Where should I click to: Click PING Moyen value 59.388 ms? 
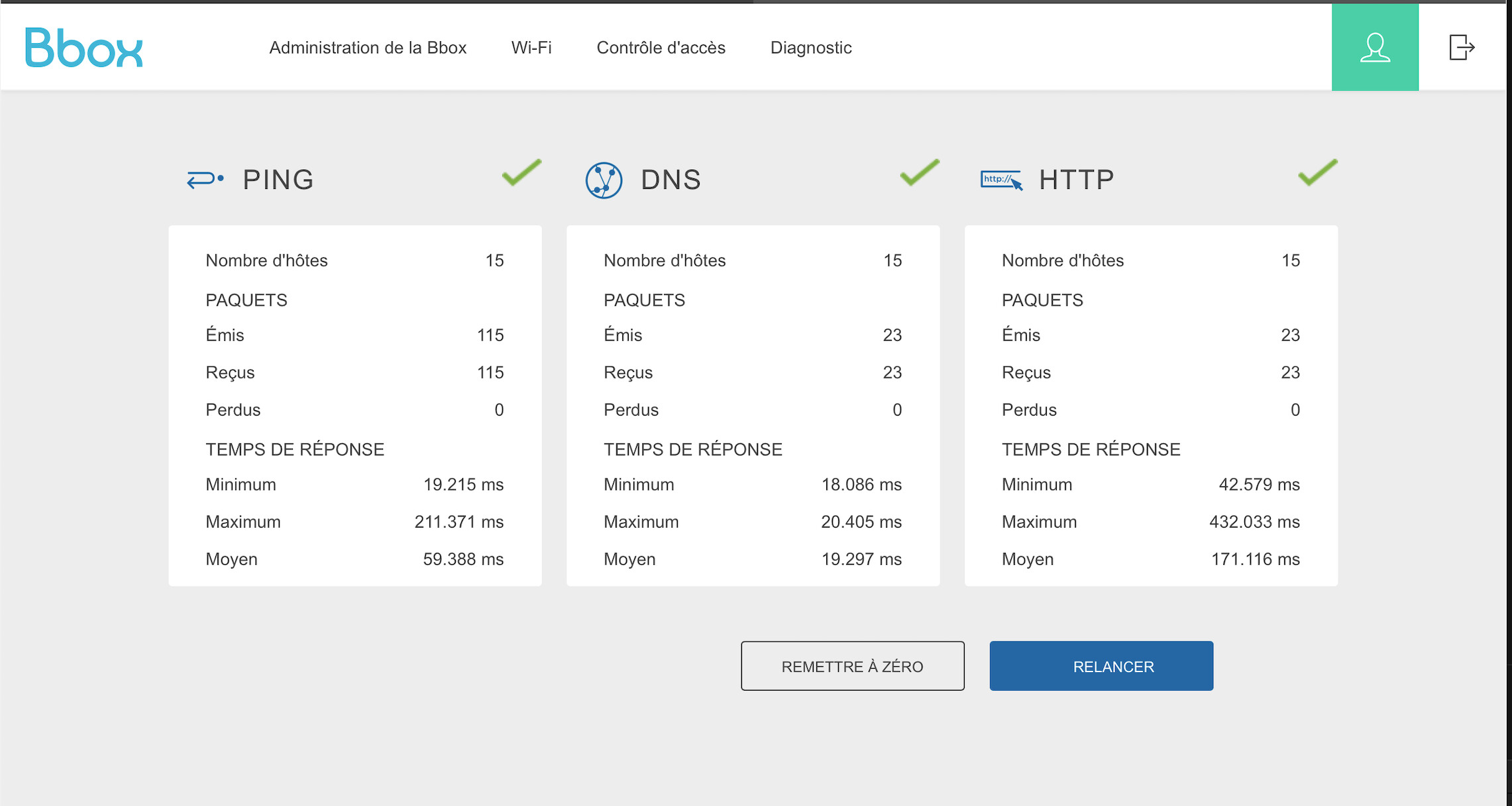pos(463,559)
